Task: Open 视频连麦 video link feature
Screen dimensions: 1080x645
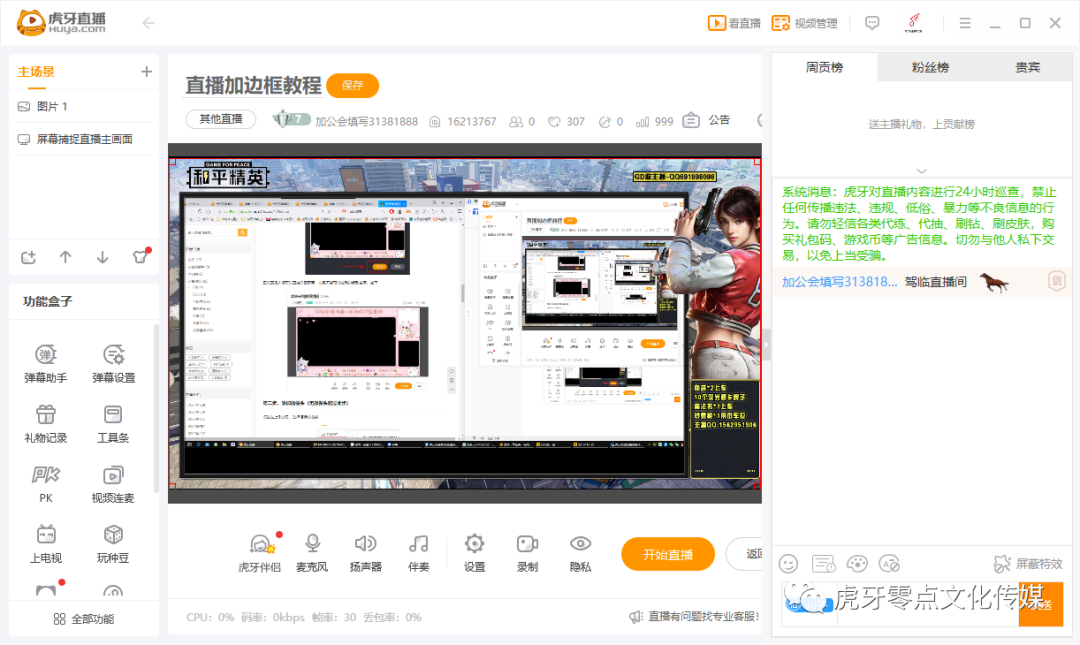Action: pyautogui.click(x=114, y=483)
